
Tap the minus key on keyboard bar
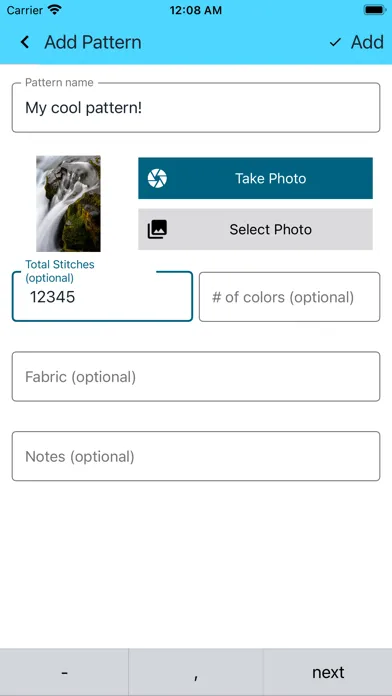64,672
